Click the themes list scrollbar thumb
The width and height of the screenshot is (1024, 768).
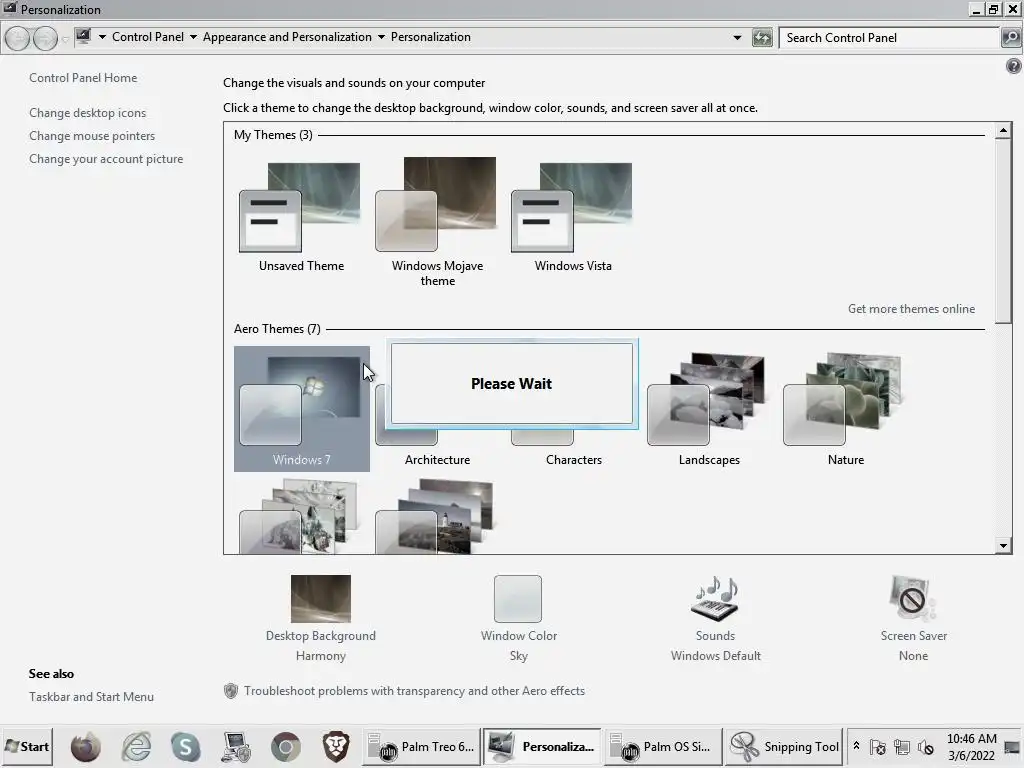(1003, 231)
